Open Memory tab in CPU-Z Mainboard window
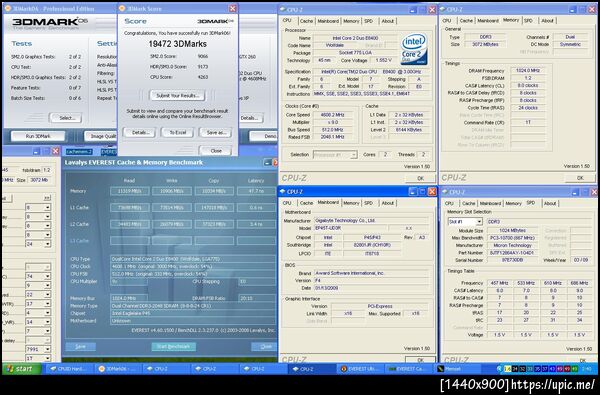This screenshot has height=395, width=600. [x=351, y=203]
